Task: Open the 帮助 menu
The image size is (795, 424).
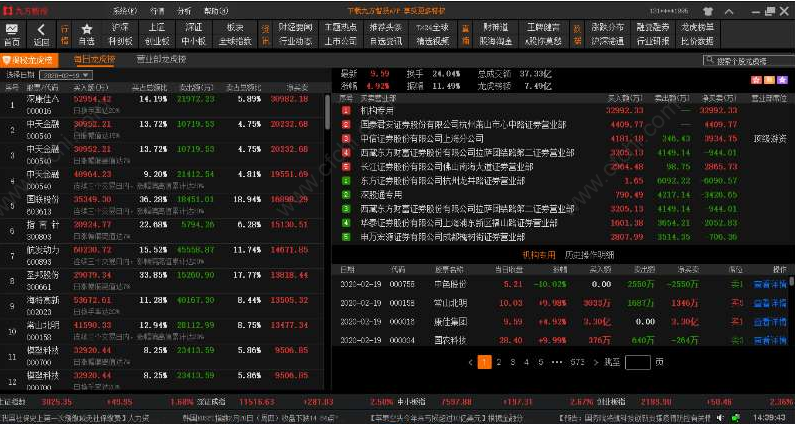Action: [x=215, y=11]
